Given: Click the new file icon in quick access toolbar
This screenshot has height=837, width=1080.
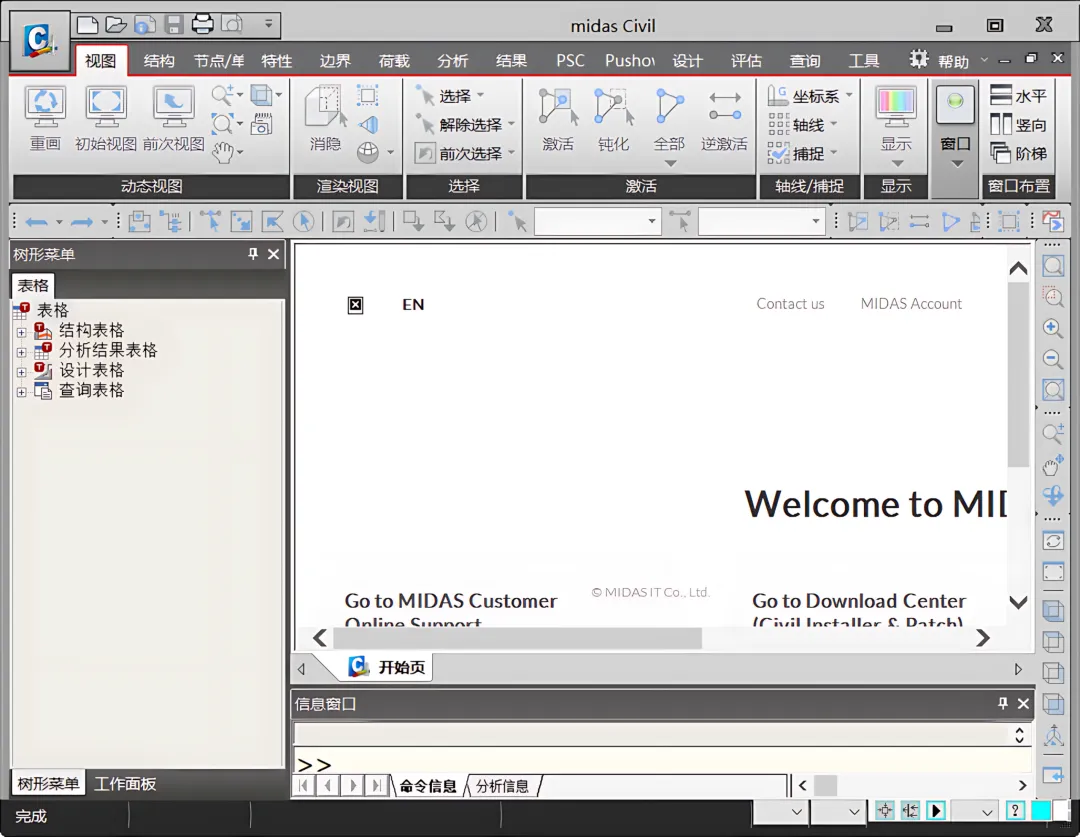Looking at the screenshot, I should [x=87, y=25].
